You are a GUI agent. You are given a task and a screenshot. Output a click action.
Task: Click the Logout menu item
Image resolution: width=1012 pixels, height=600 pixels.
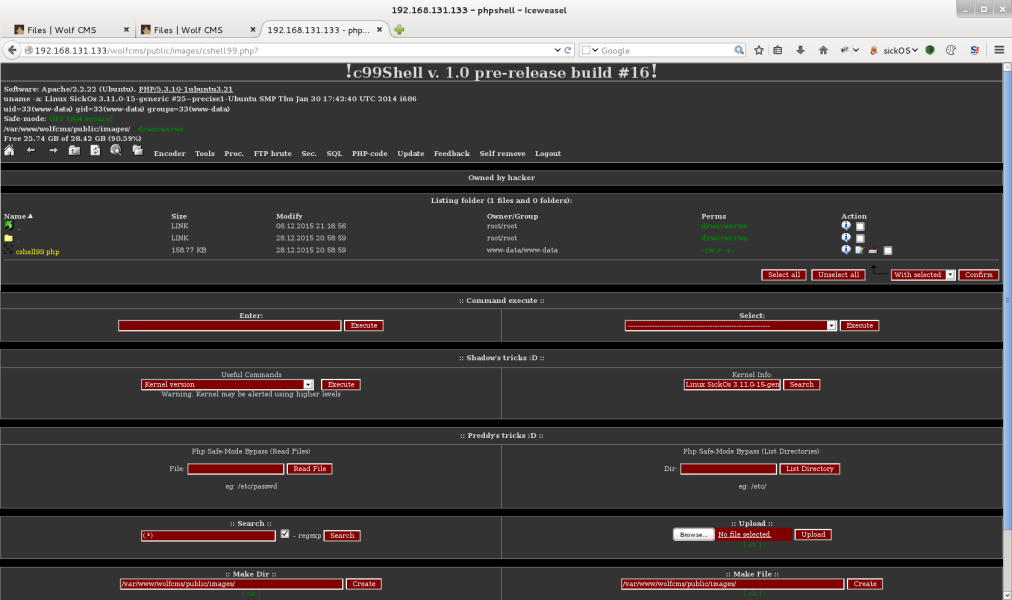coord(548,154)
